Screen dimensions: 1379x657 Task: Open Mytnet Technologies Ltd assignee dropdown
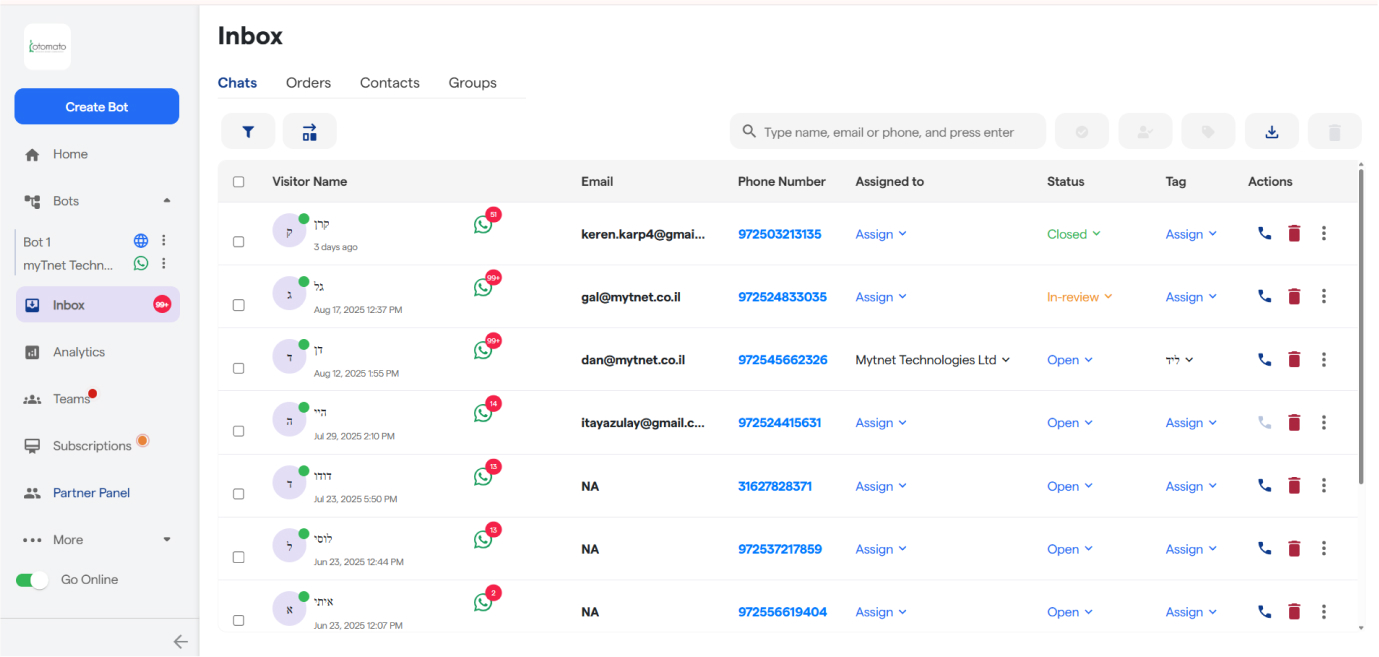click(932, 360)
